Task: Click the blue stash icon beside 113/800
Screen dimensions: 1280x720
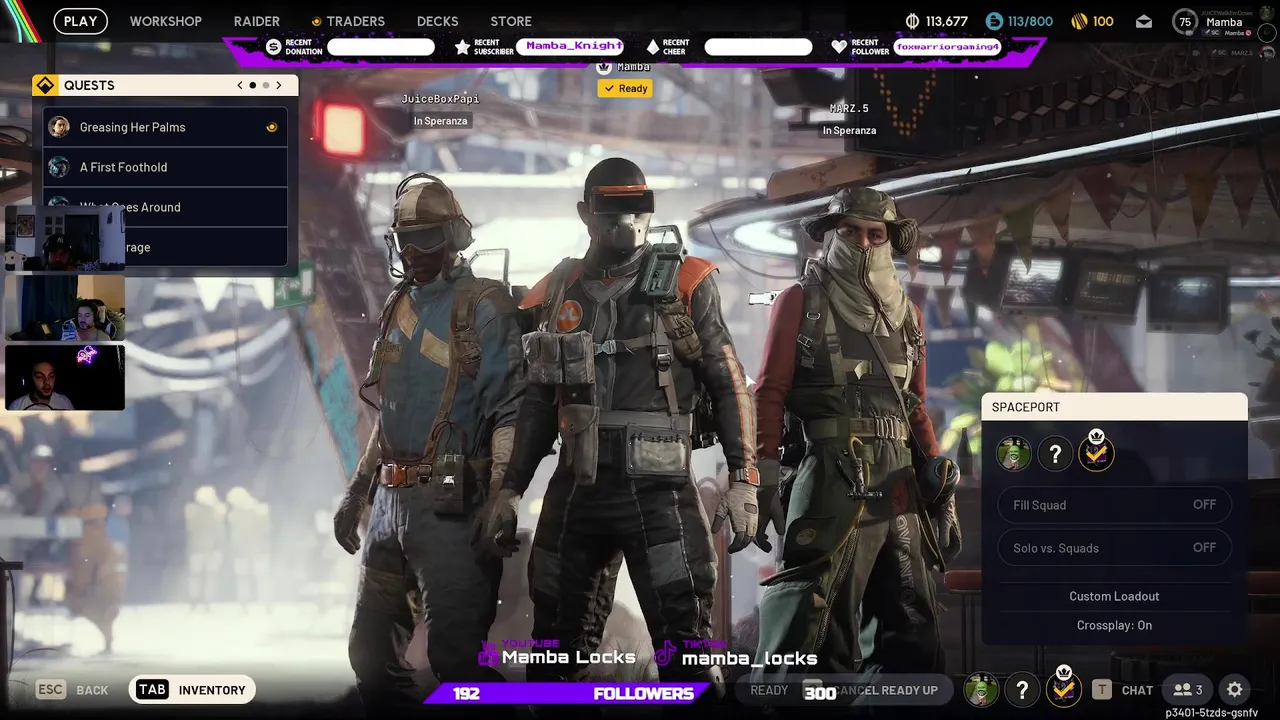Action: point(994,21)
